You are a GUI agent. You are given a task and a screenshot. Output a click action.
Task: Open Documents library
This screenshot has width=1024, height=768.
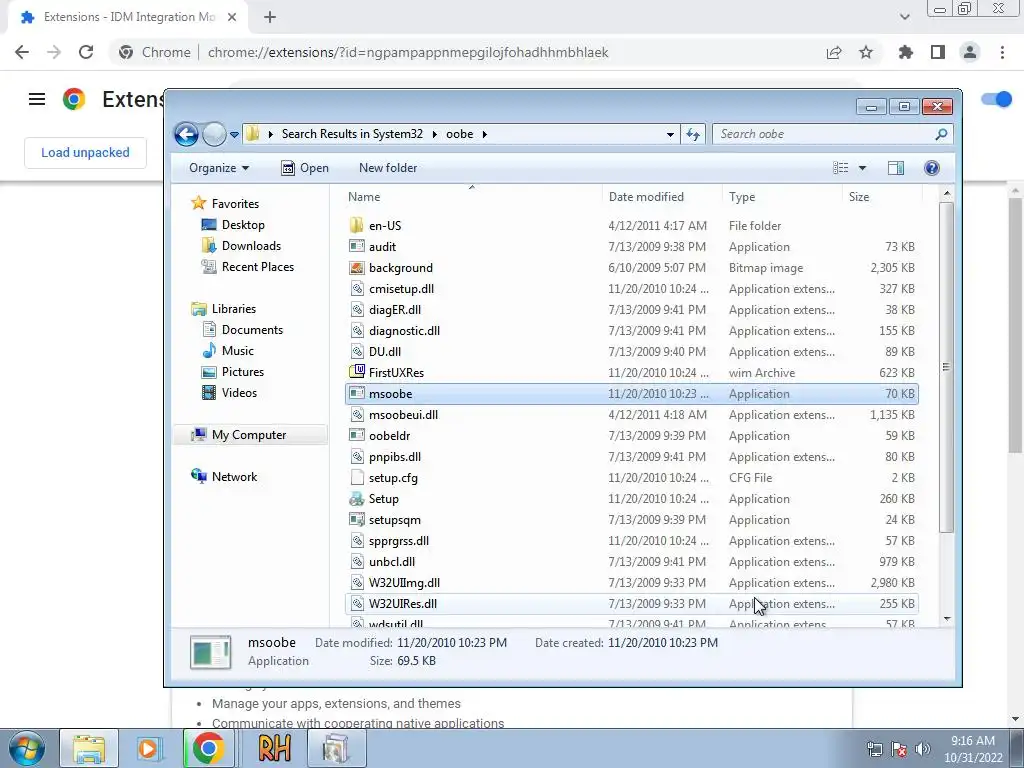coord(252,330)
